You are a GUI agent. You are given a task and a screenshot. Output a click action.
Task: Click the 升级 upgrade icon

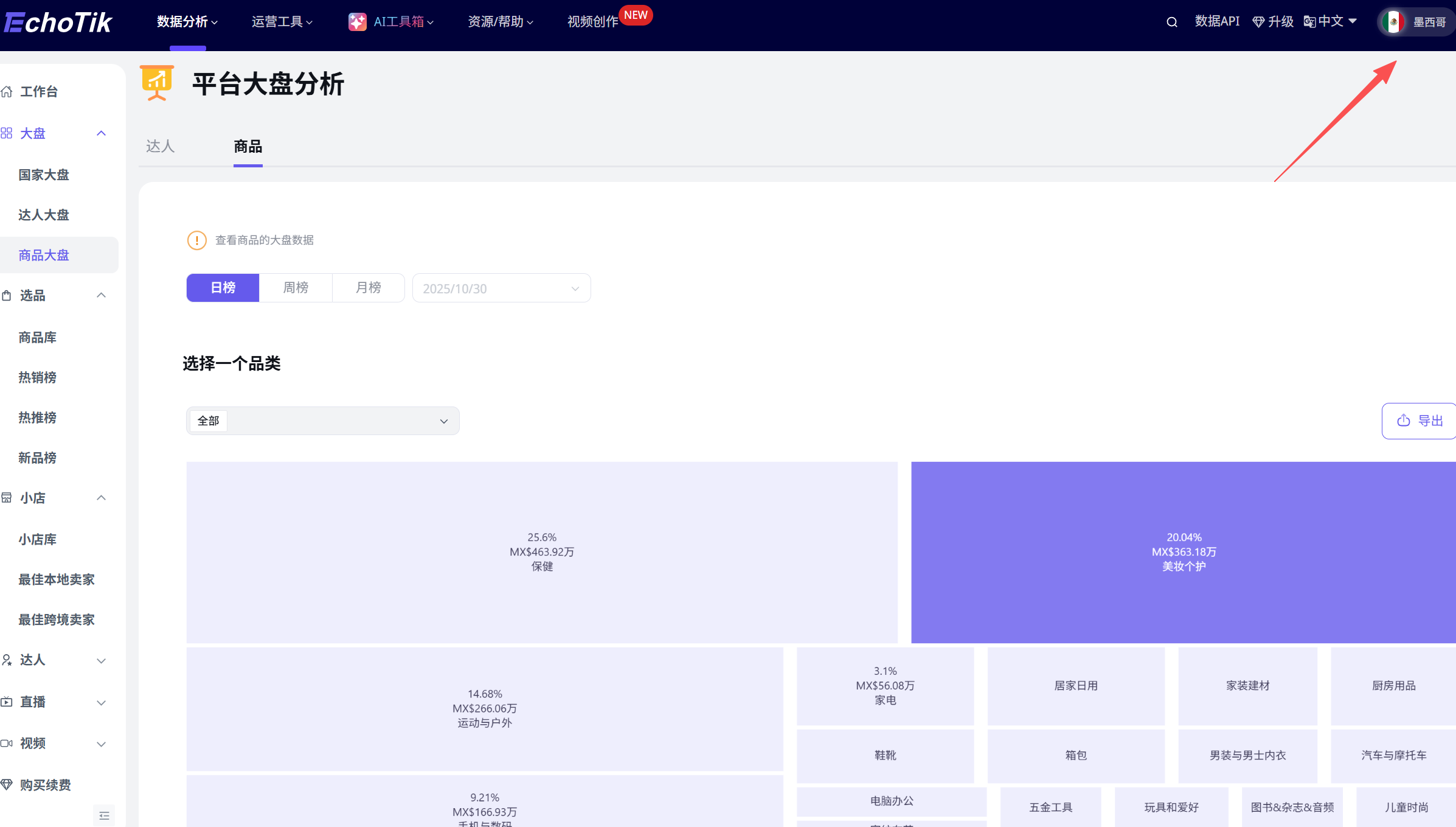(1258, 21)
